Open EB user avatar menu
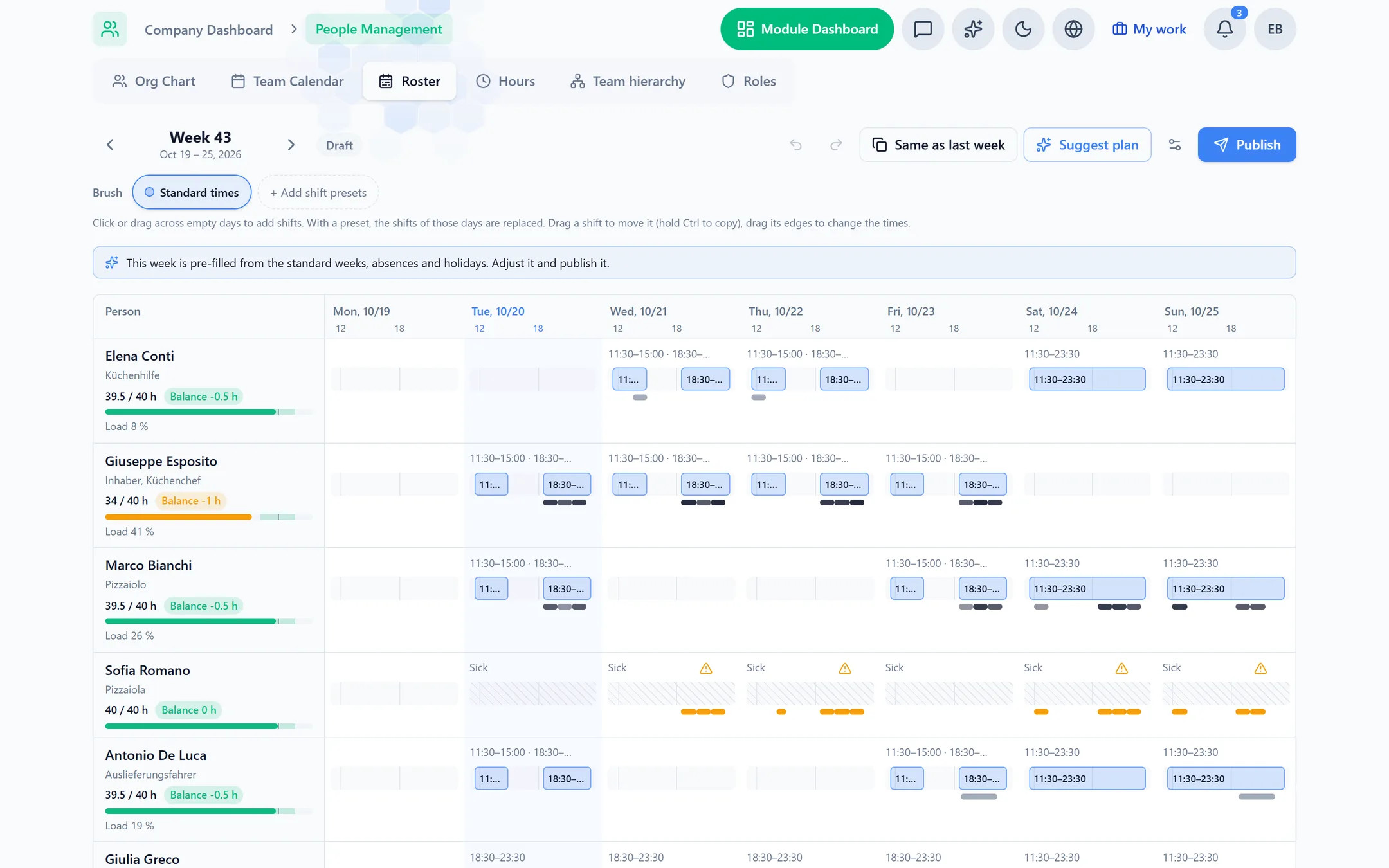The height and width of the screenshot is (868, 1389). point(1275,29)
